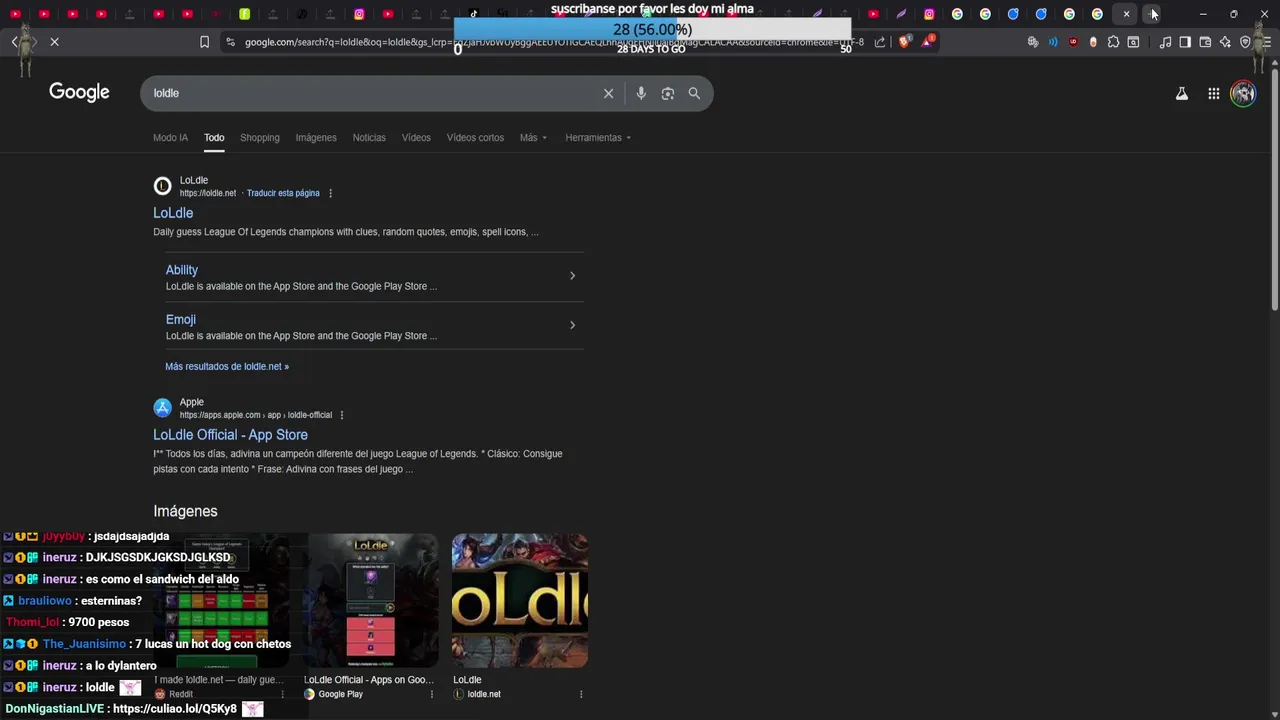The width and height of the screenshot is (1280, 720).
Task: Click the Imágenes section heading
Action: tap(185, 511)
